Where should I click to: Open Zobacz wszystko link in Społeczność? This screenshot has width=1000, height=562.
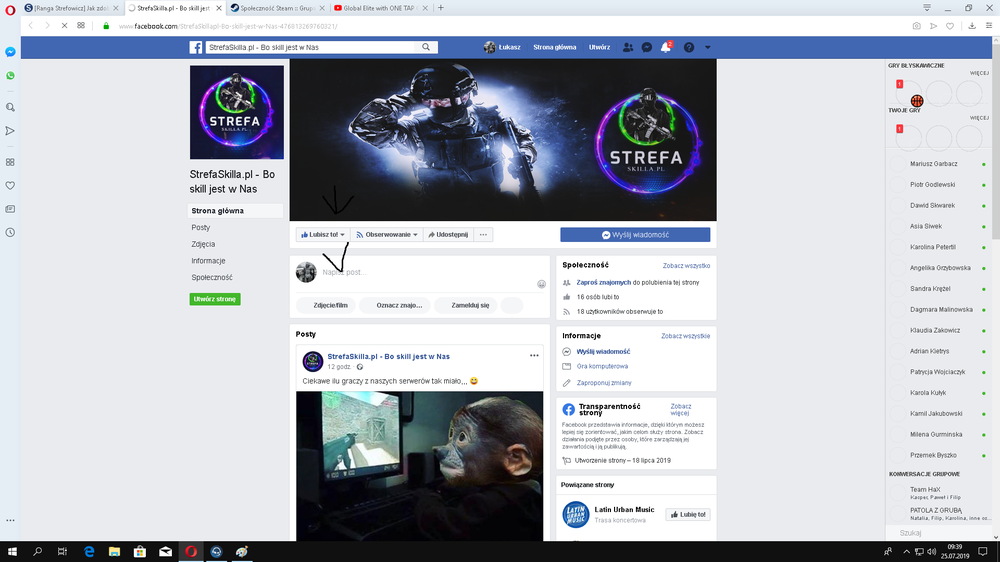[x=686, y=265]
